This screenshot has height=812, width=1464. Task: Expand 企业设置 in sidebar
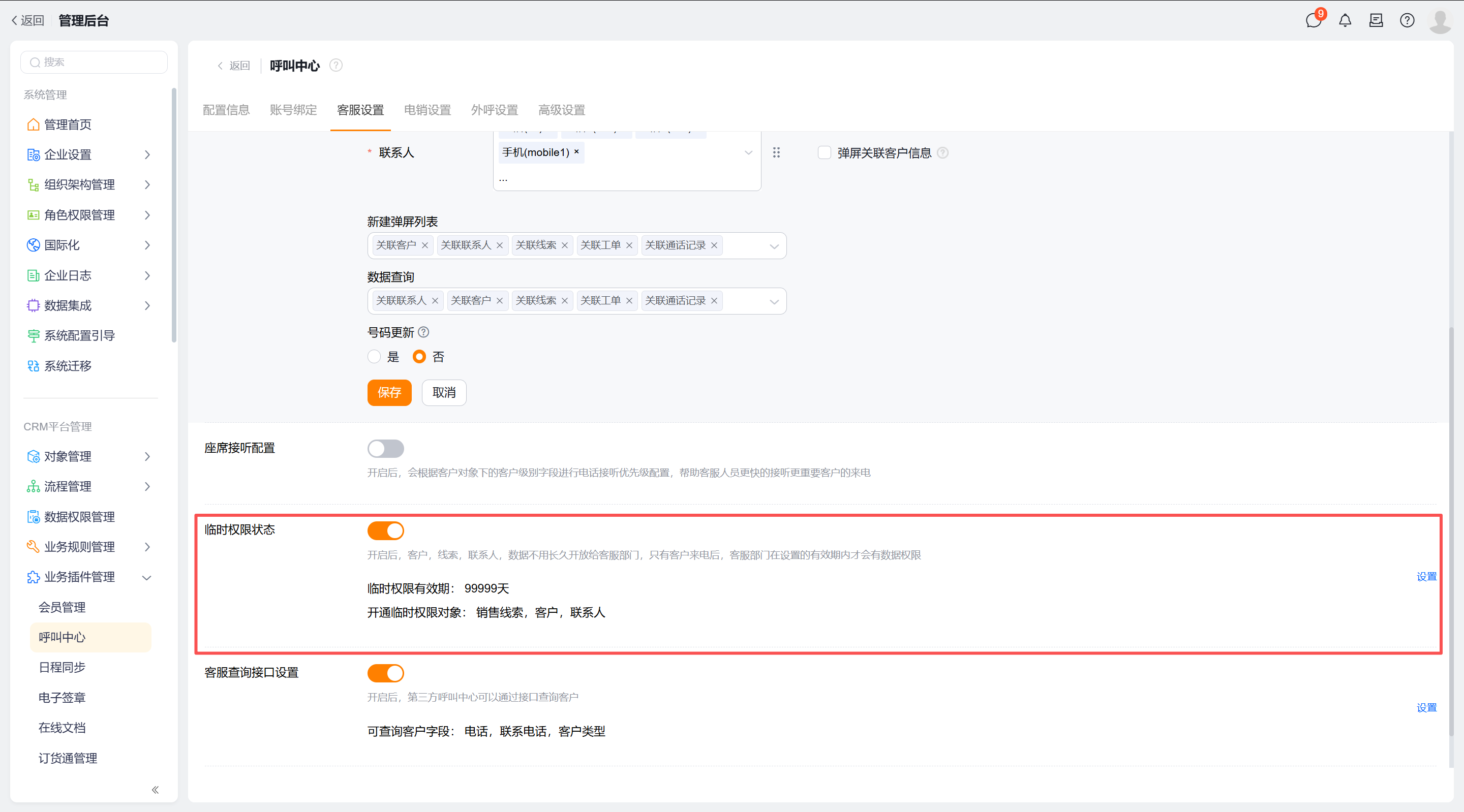[x=147, y=154]
